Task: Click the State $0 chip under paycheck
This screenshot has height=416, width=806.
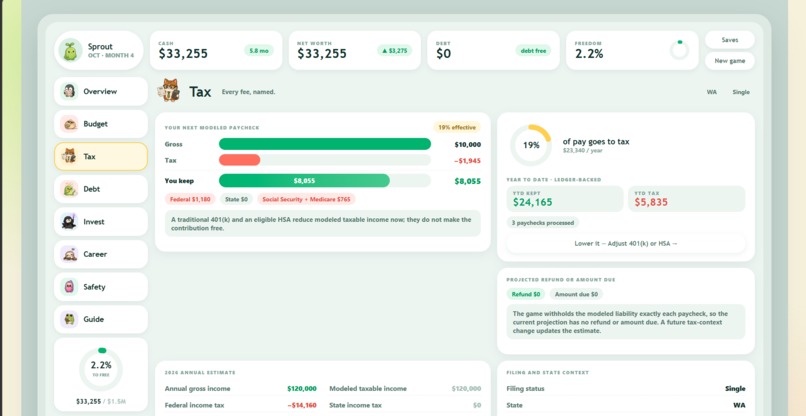Action: [236, 199]
